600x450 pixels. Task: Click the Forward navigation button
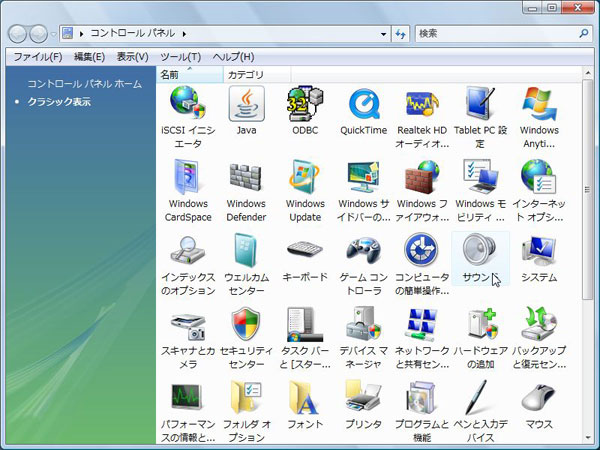coord(38,34)
